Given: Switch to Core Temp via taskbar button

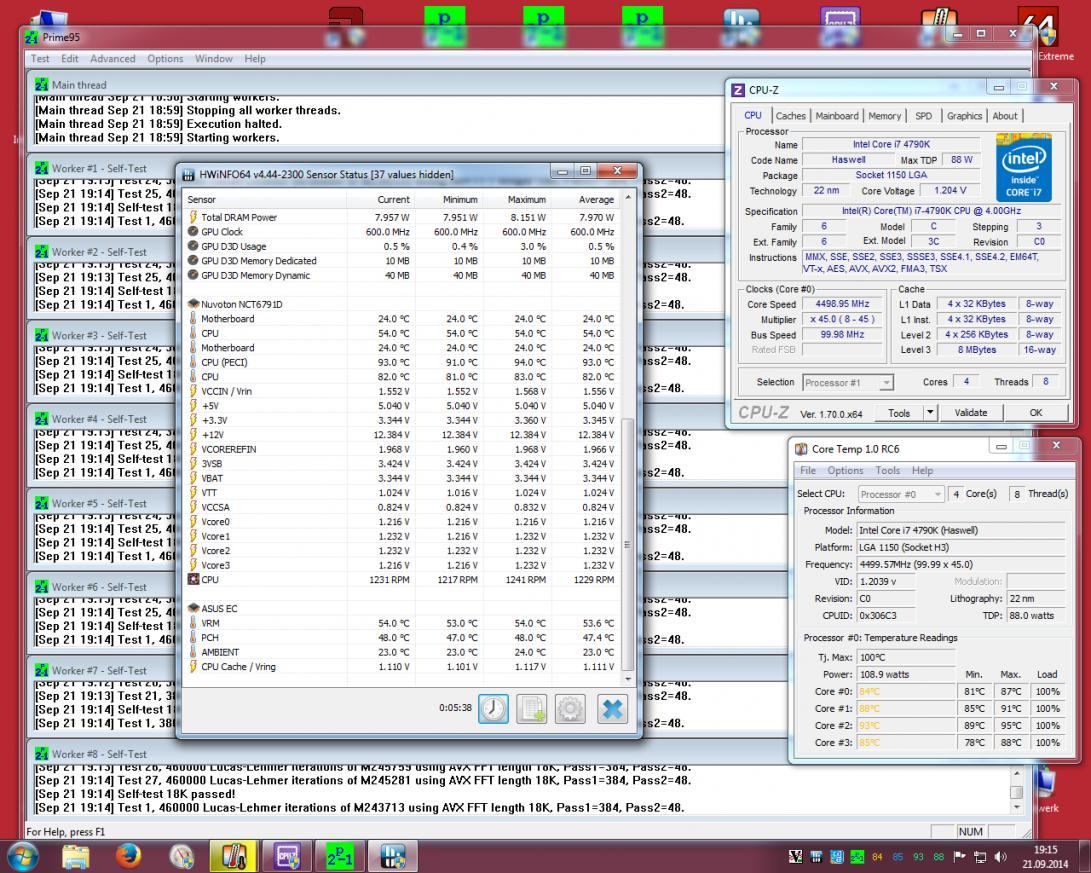Looking at the screenshot, I should 233,856.
